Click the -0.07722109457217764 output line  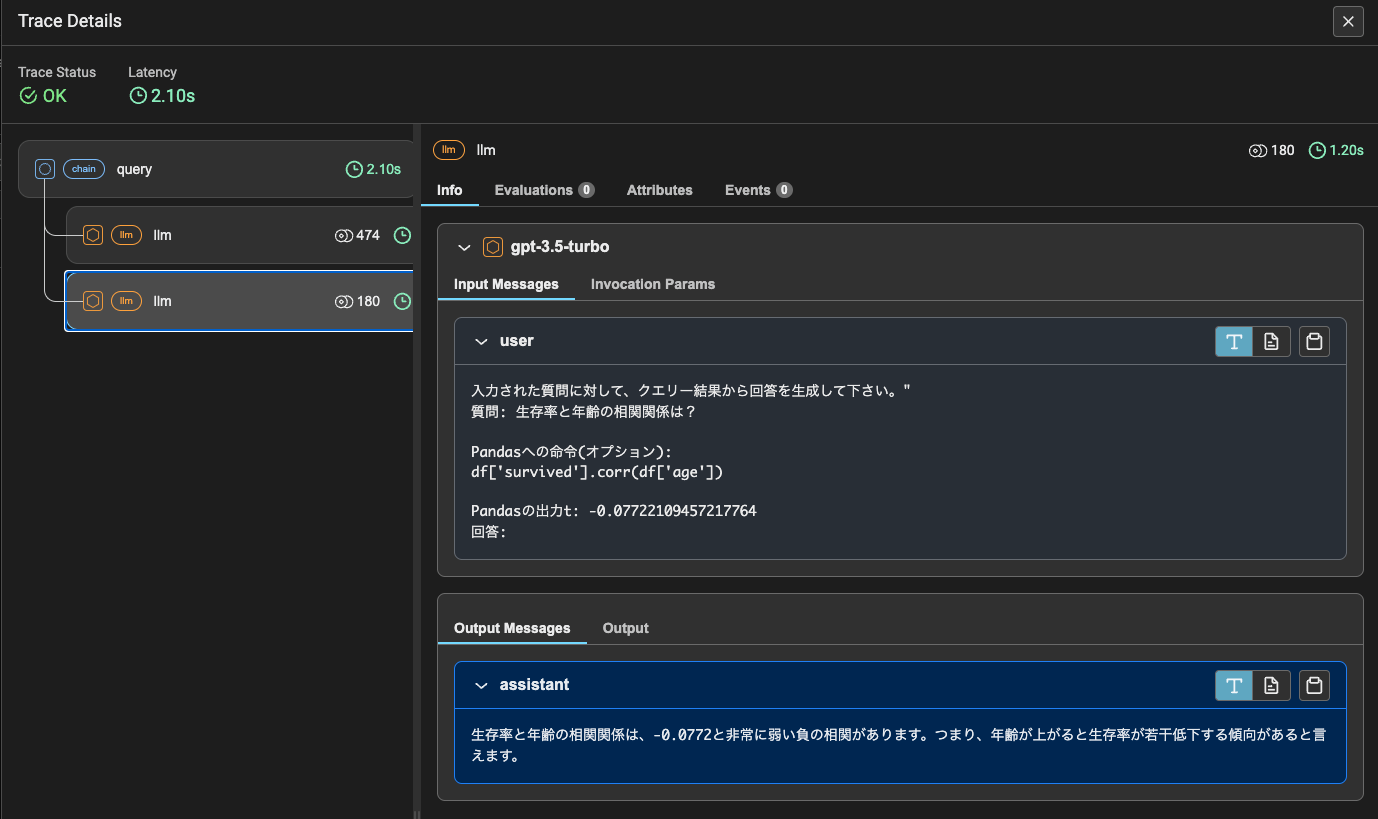tap(614, 511)
